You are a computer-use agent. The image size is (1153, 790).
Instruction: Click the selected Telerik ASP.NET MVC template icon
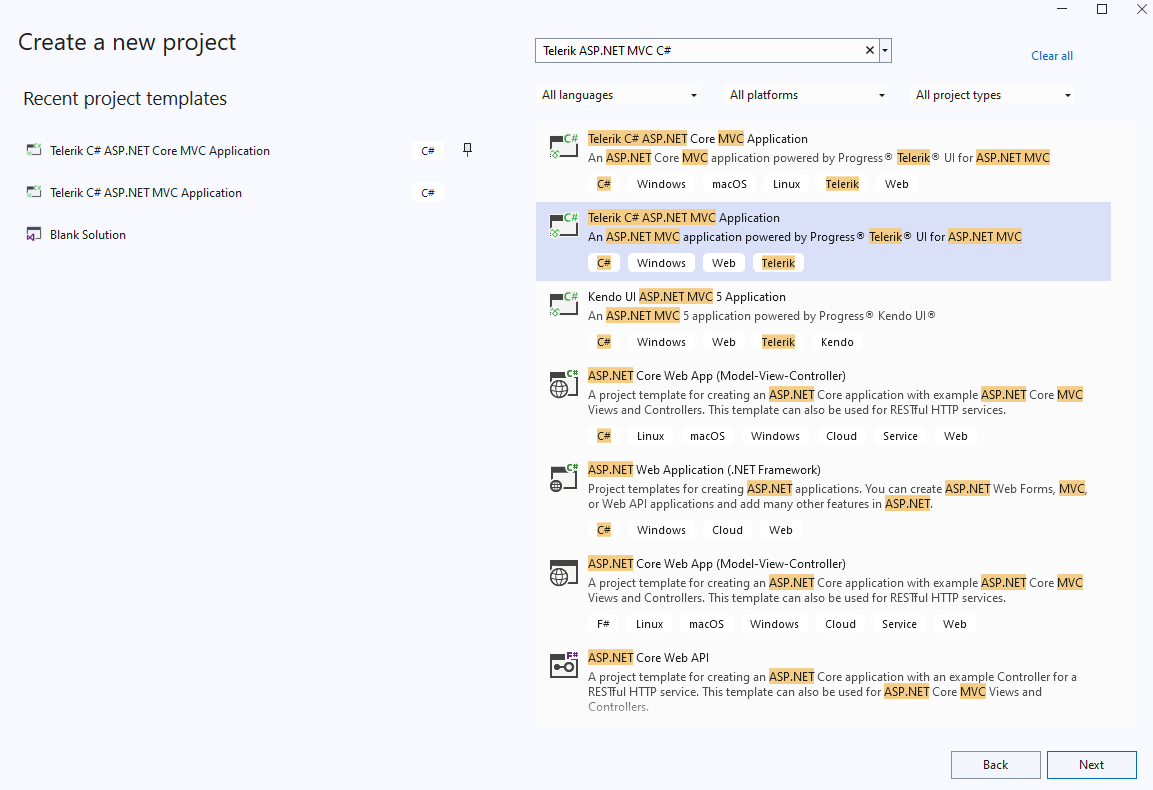564,225
